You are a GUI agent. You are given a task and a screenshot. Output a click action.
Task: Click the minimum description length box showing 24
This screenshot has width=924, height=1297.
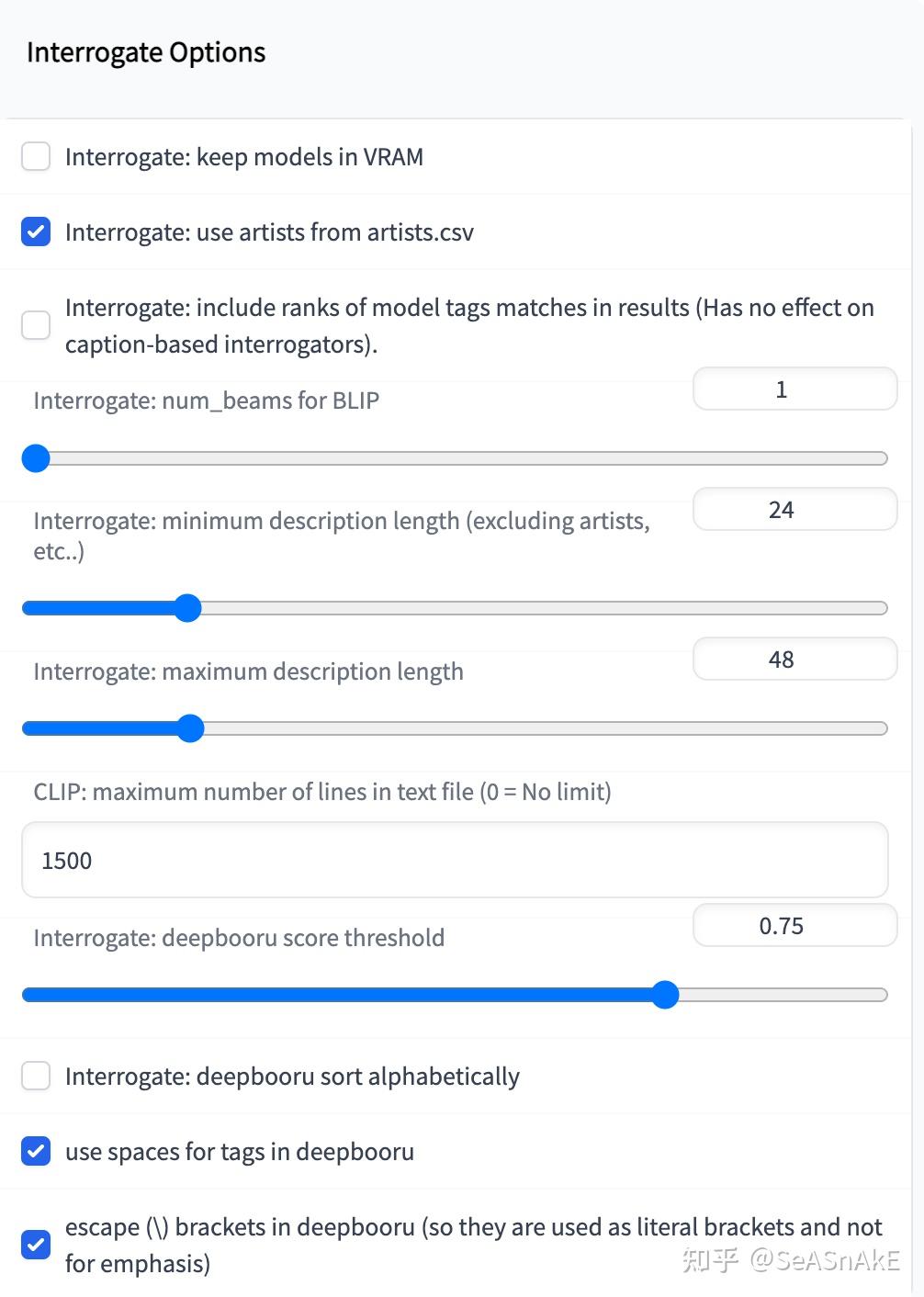794,510
